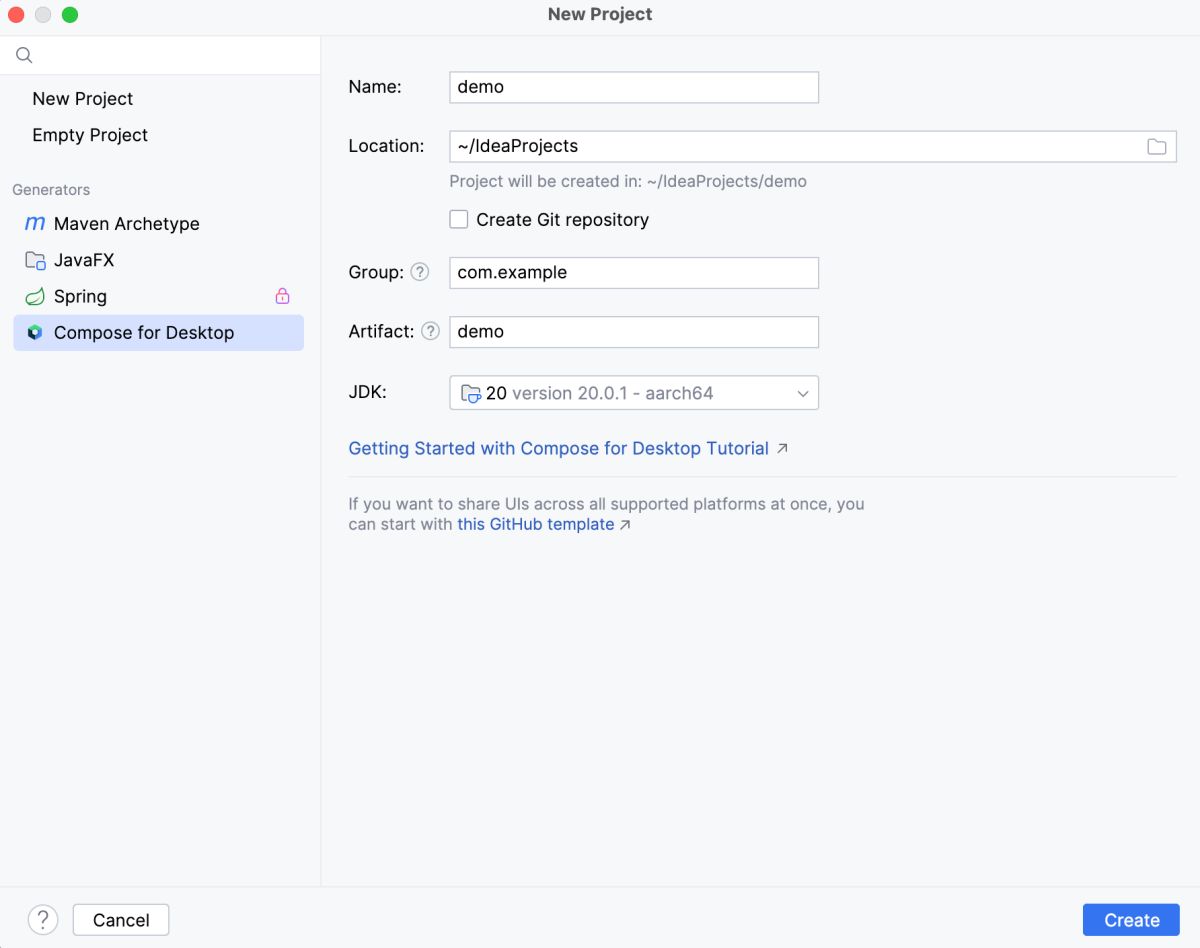Screen dimensions: 1200x948
Task: Click into the project Name field
Action: tap(634, 87)
